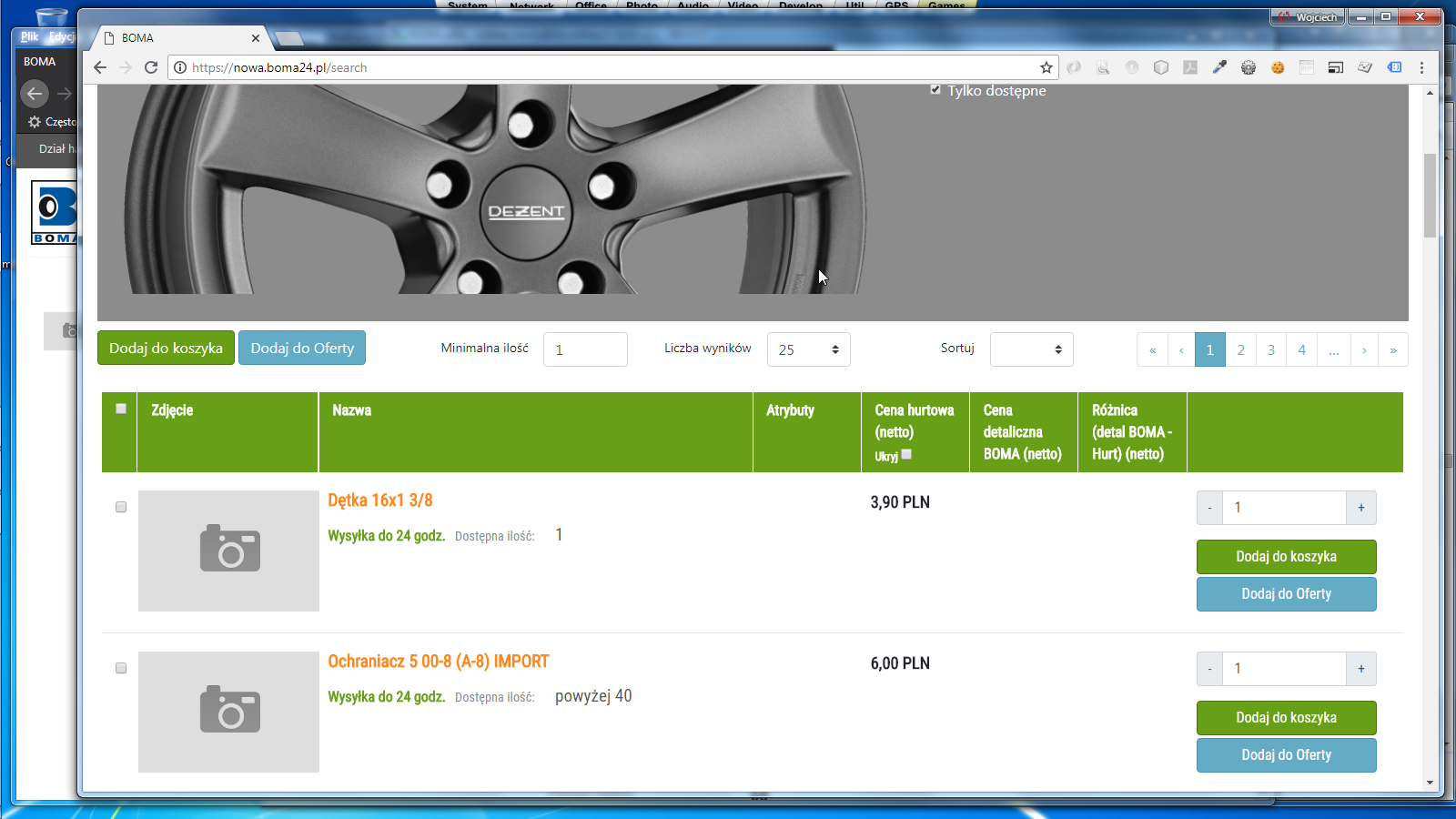The image size is (1456, 819).
Task: Click the eyedropper color picker extension
Action: coord(1219,67)
